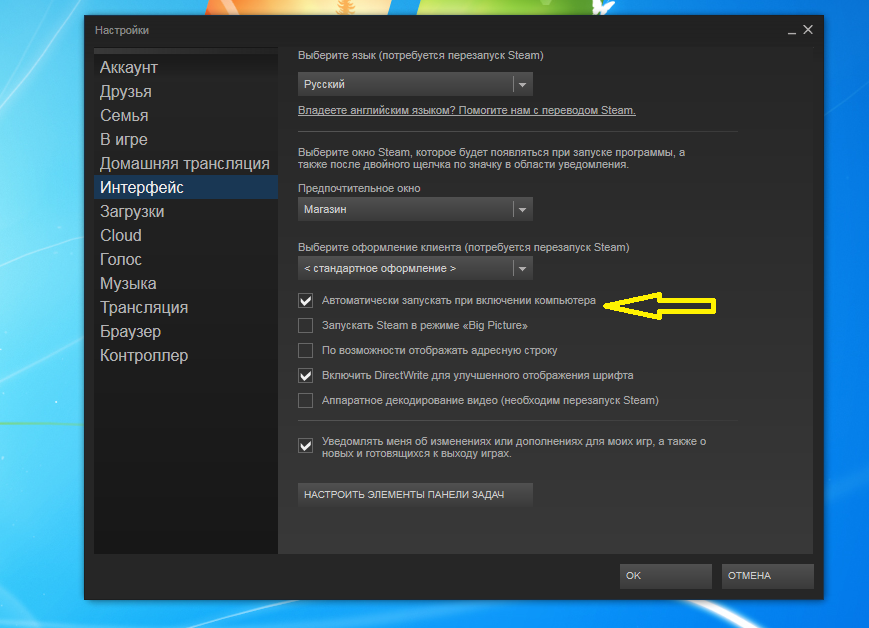
Task: Open the Предпочтительное окно dropdown showing Магазин
Action: click(x=415, y=209)
